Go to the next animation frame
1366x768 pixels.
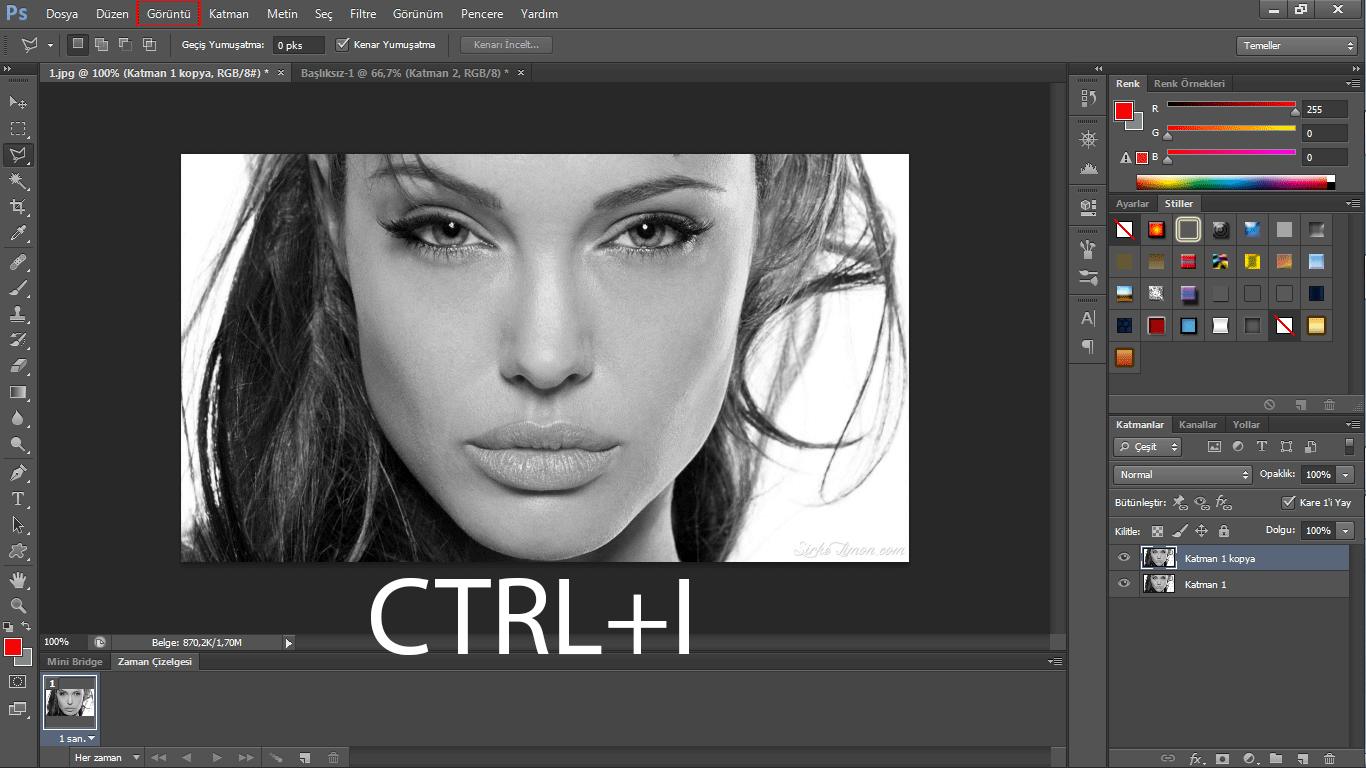(x=246, y=758)
